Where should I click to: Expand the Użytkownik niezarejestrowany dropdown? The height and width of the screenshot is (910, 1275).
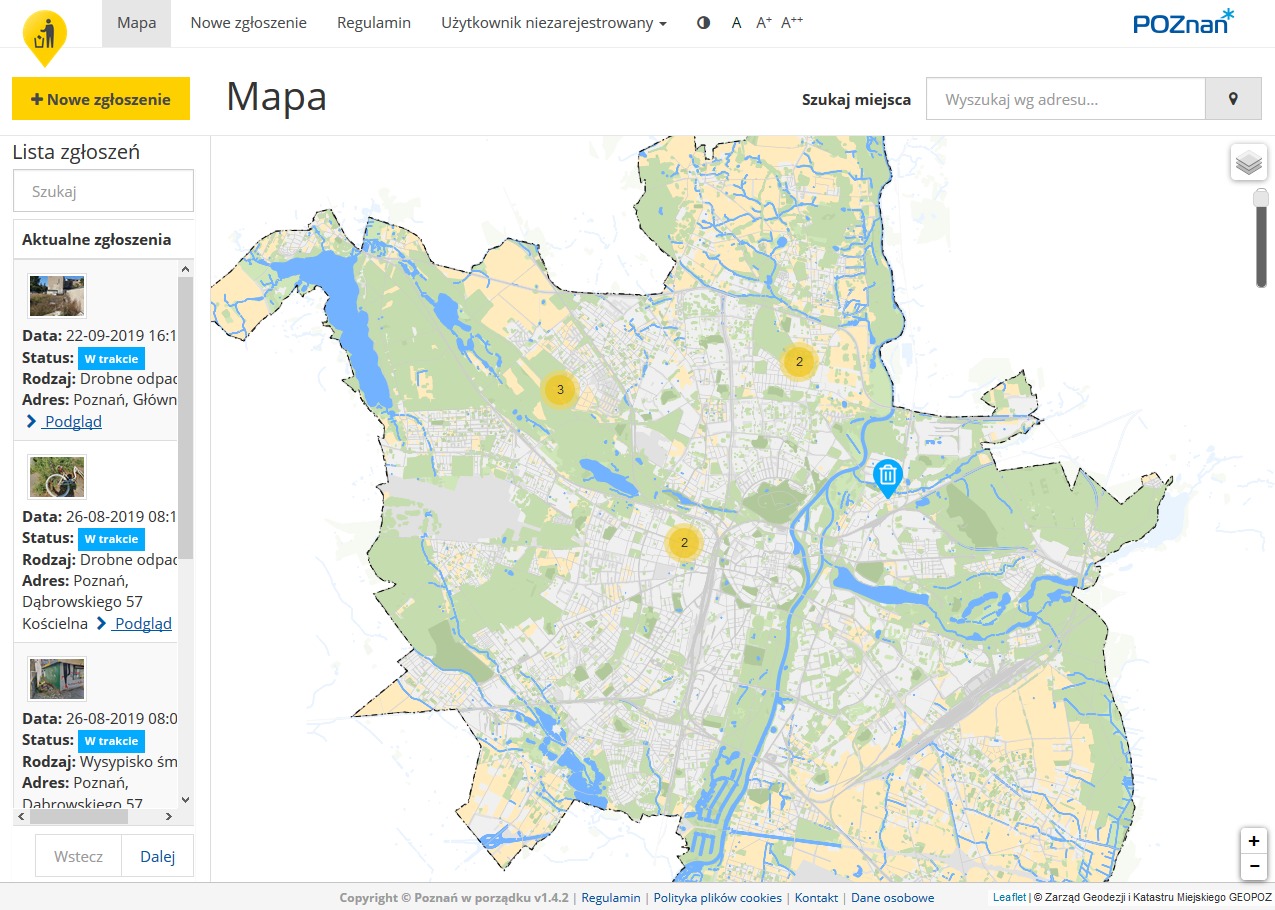pos(553,23)
